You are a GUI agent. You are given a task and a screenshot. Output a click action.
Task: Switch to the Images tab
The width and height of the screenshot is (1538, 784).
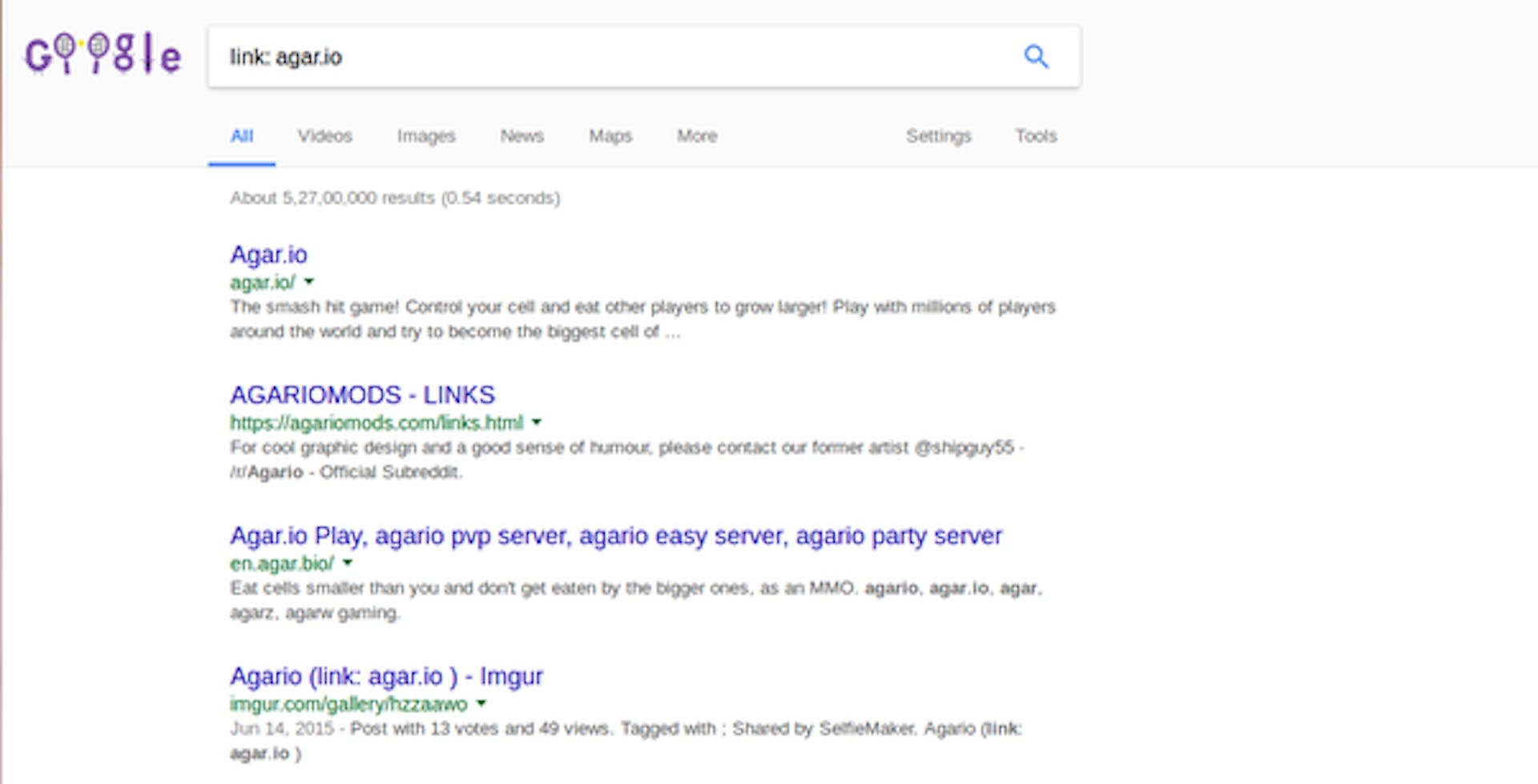[x=426, y=136]
